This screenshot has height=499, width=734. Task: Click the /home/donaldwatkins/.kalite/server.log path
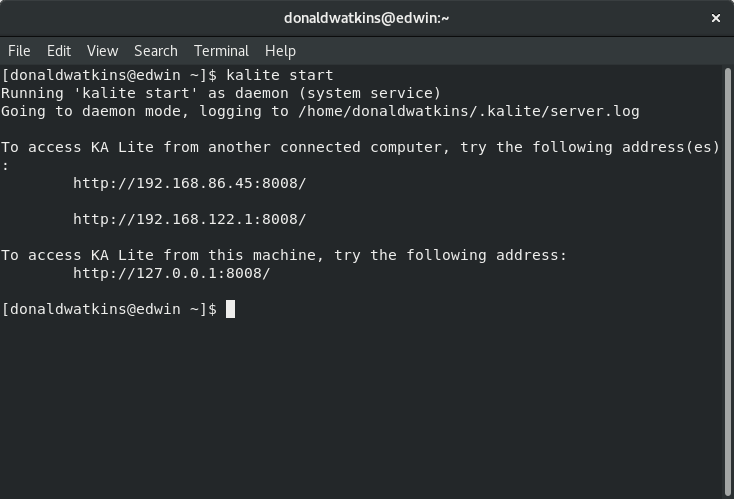[x=468, y=111]
